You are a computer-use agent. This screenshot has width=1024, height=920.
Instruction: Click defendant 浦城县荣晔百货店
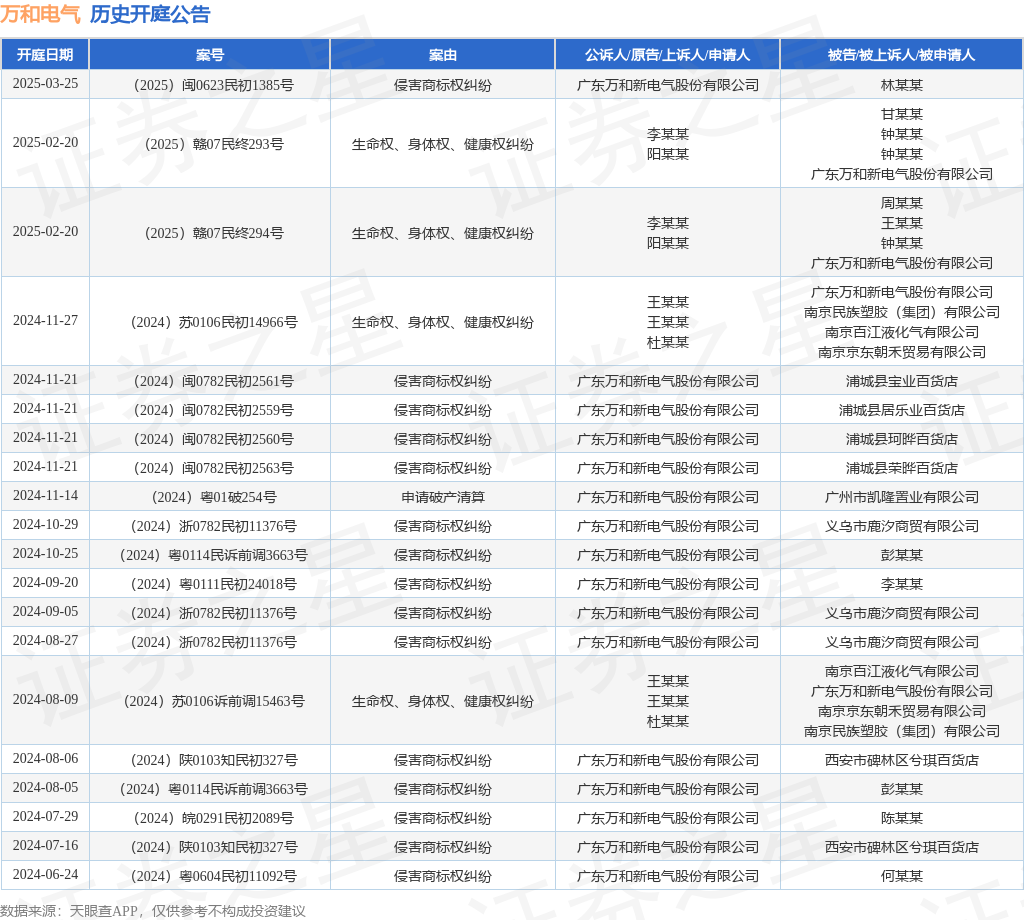click(x=902, y=468)
